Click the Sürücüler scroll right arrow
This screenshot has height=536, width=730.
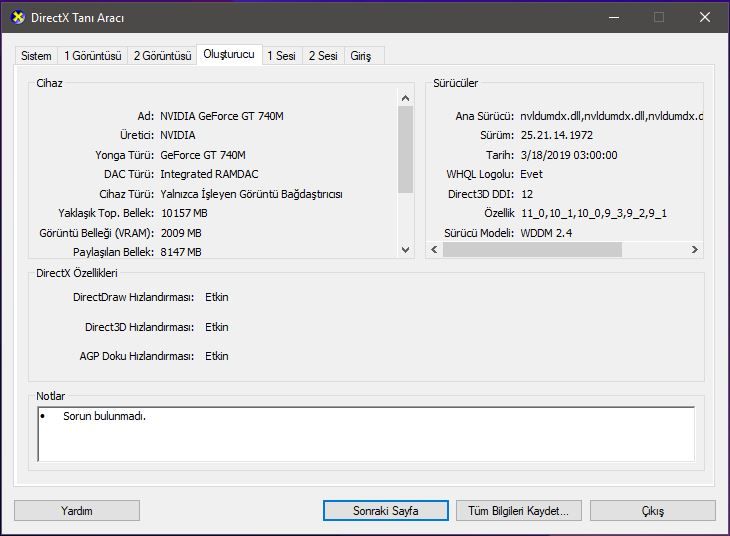point(695,250)
